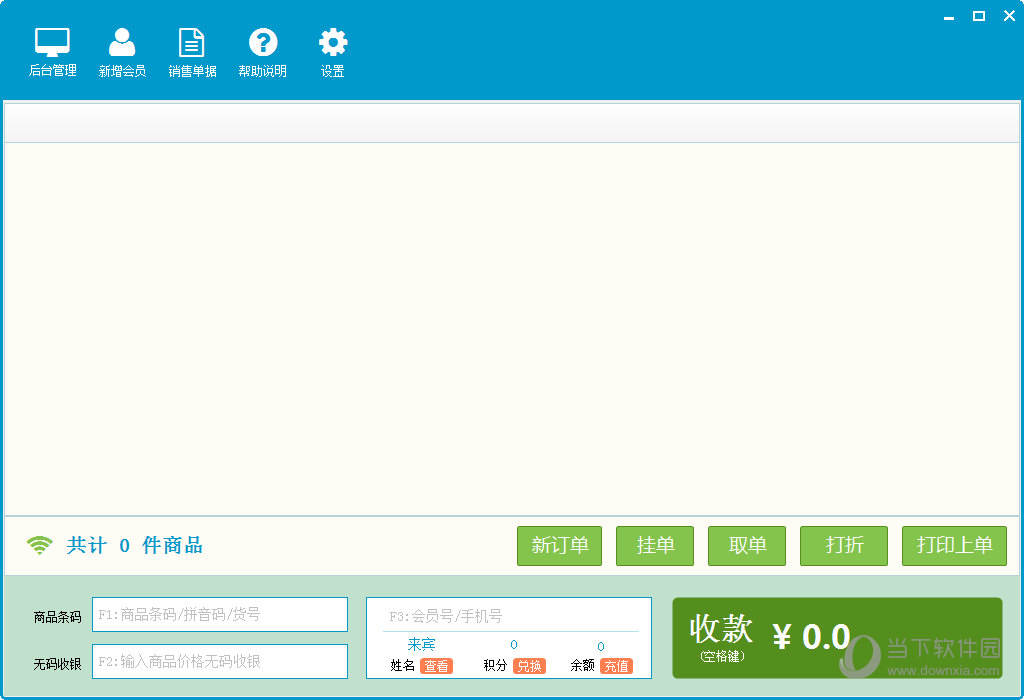Start a new order with 新订单
The image size is (1024, 700).
coord(560,546)
